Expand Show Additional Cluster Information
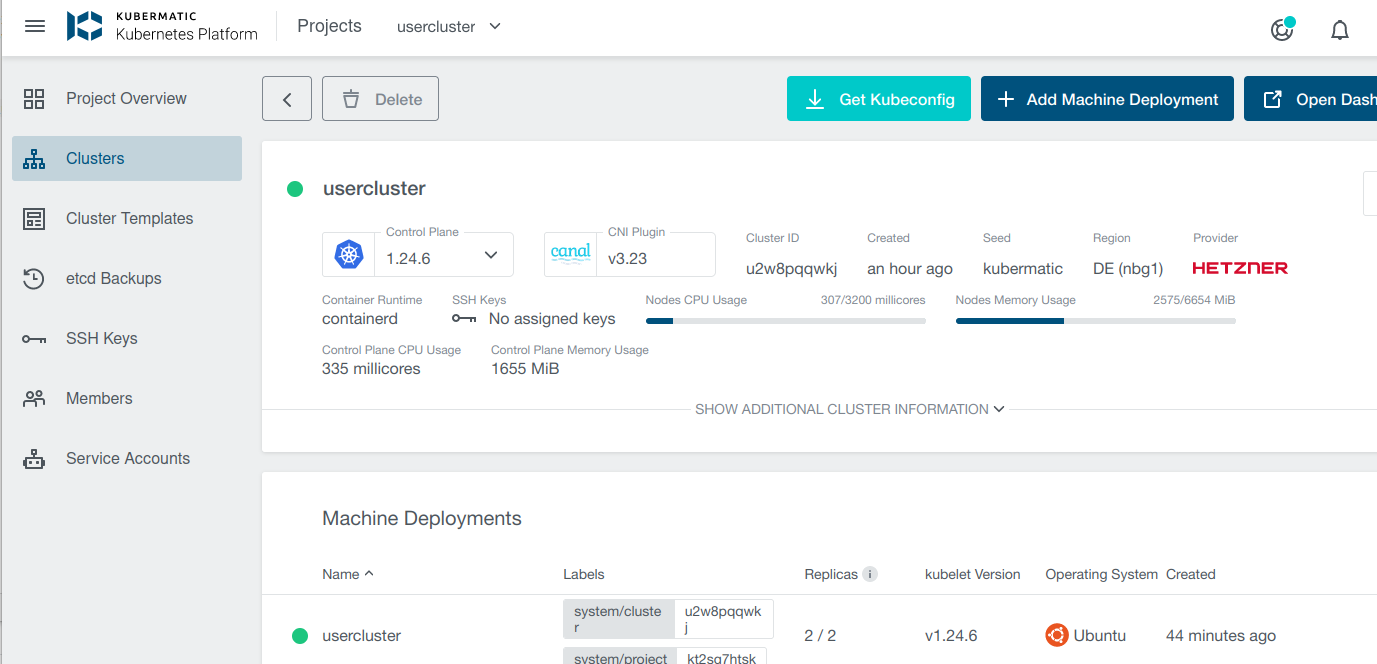 point(849,409)
